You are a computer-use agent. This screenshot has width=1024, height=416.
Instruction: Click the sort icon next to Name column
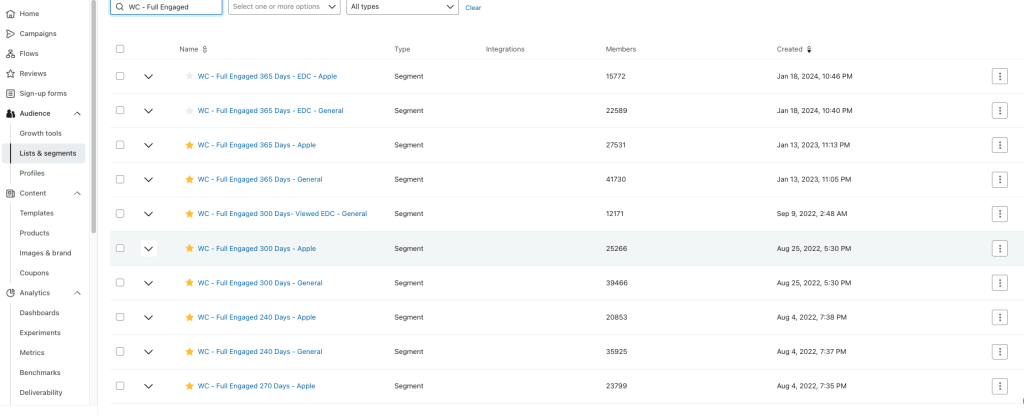tap(205, 49)
